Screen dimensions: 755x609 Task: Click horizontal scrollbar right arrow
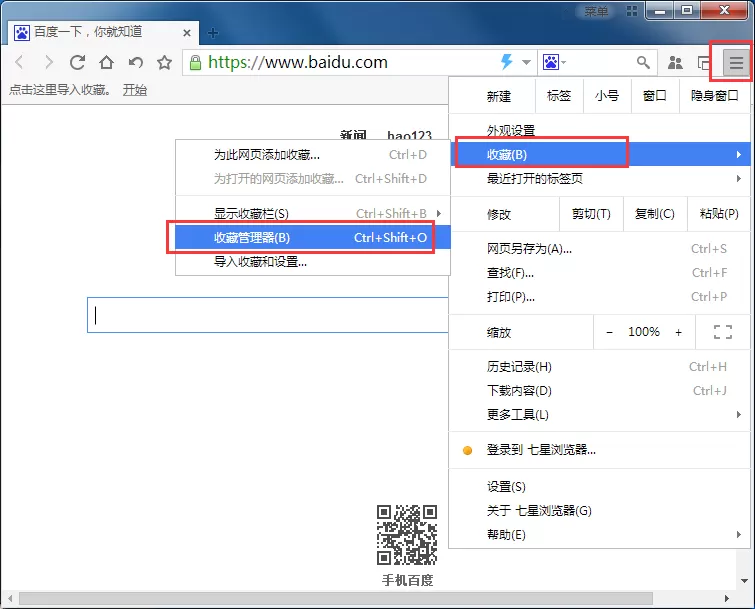pos(727,598)
